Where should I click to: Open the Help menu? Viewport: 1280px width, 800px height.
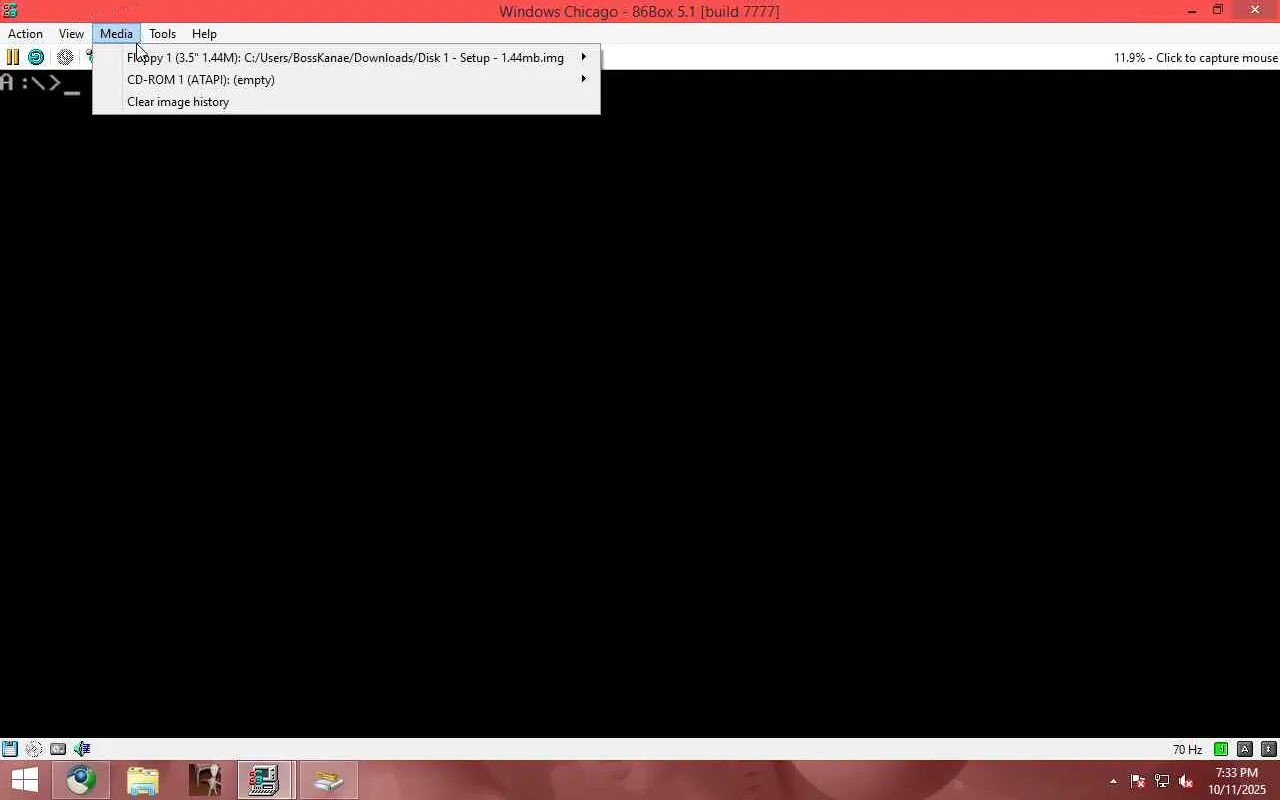[x=204, y=34]
